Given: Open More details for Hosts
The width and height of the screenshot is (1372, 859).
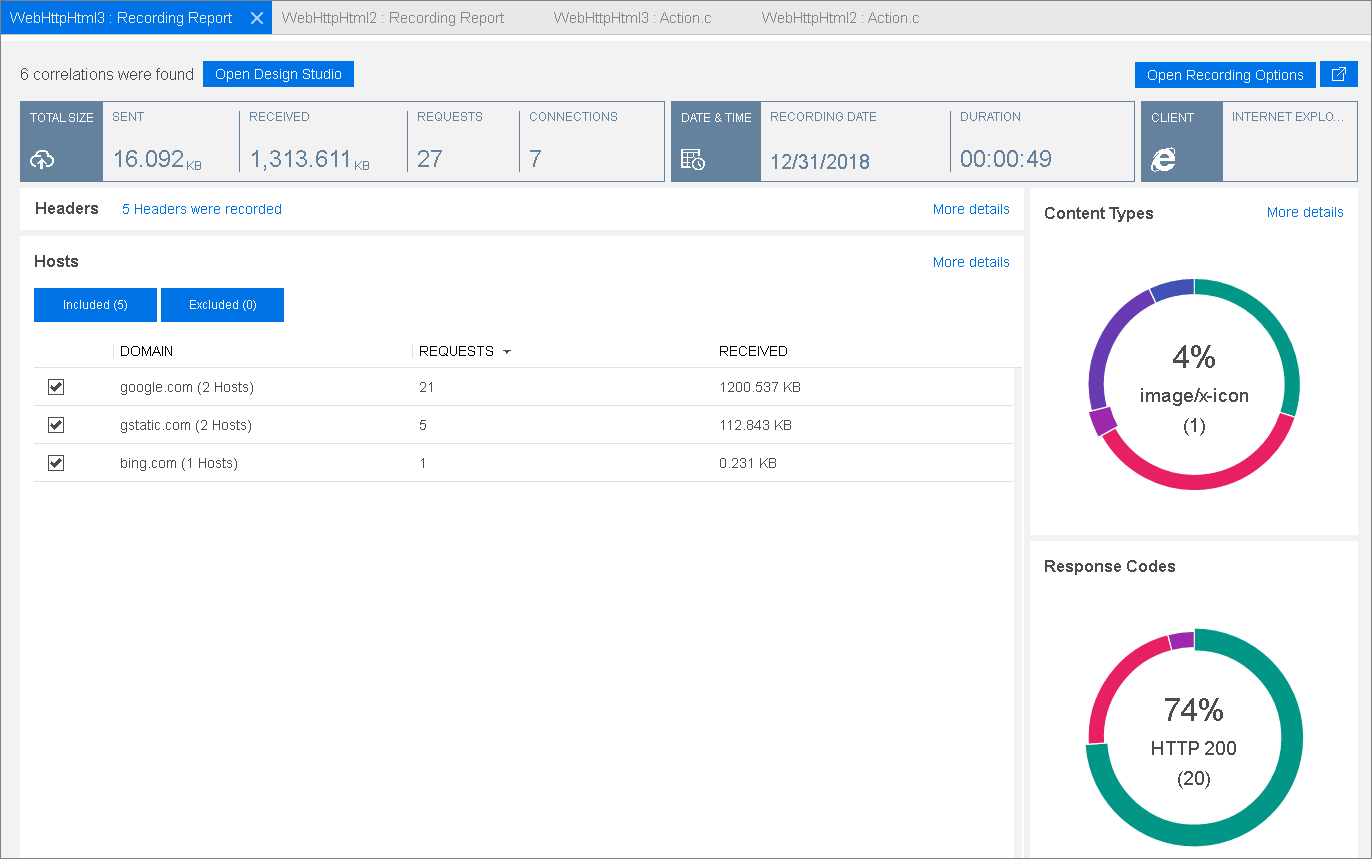Looking at the screenshot, I should (x=970, y=262).
